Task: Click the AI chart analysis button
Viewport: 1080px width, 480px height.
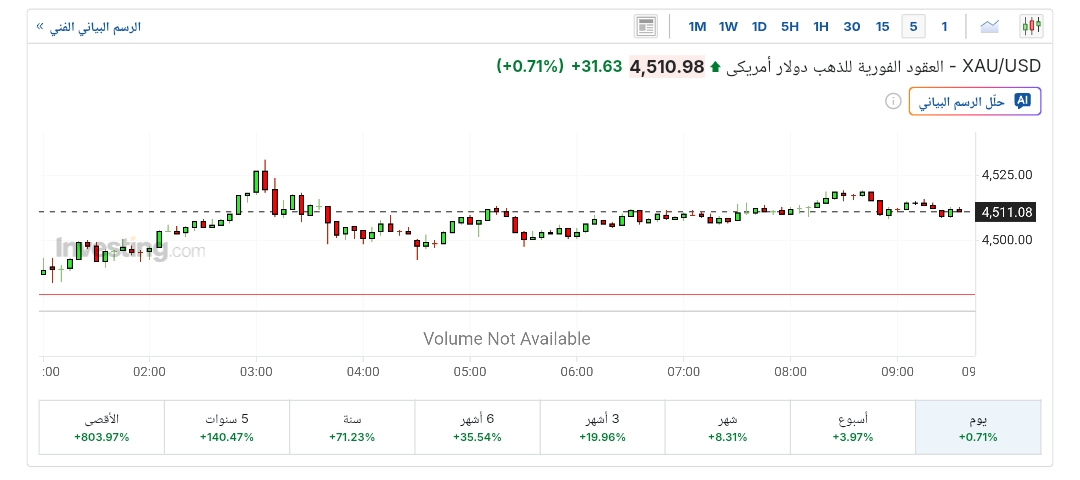Action: (975, 101)
